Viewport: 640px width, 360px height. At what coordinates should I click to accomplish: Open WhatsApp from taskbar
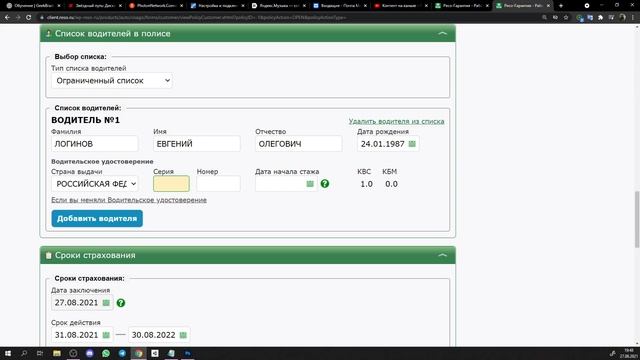point(106,353)
